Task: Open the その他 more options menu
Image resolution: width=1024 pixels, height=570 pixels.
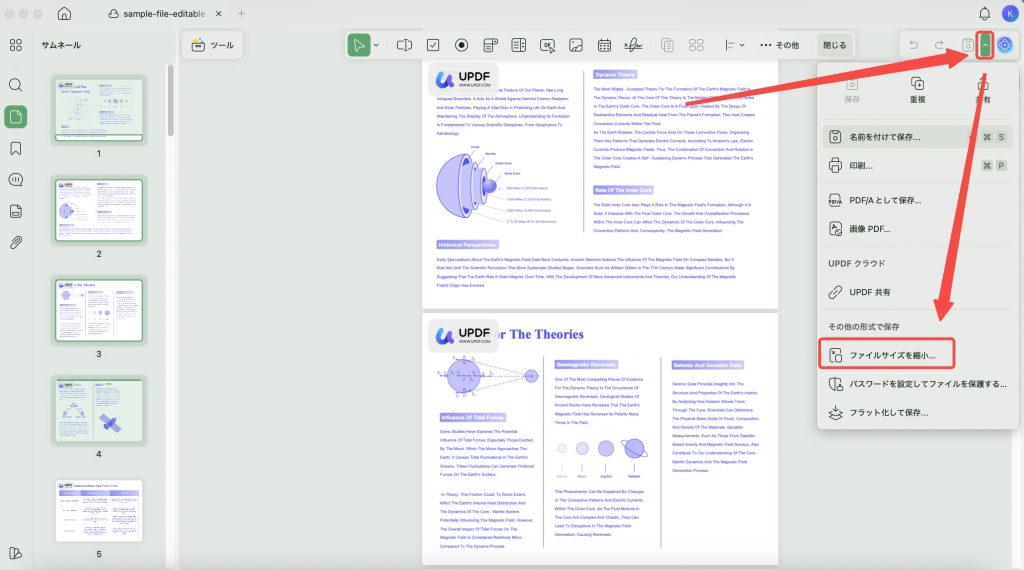Action: [x=779, y=45]
